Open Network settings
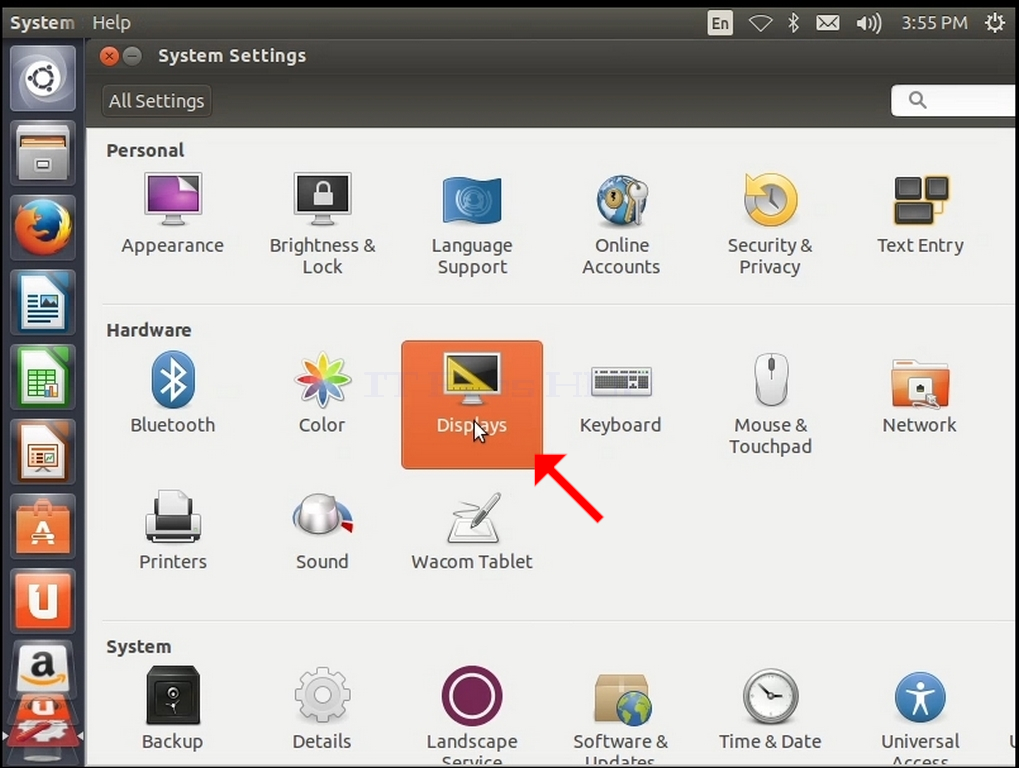The height and width of the screenshot is (768, 1019). click(x=920, y=395)
